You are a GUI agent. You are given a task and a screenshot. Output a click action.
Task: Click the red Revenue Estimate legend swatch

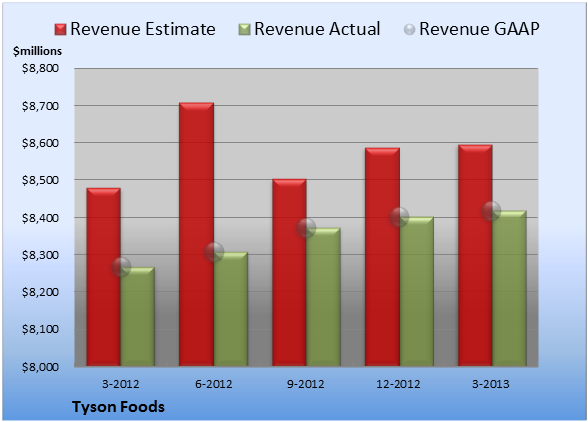(x=60, y=29)
